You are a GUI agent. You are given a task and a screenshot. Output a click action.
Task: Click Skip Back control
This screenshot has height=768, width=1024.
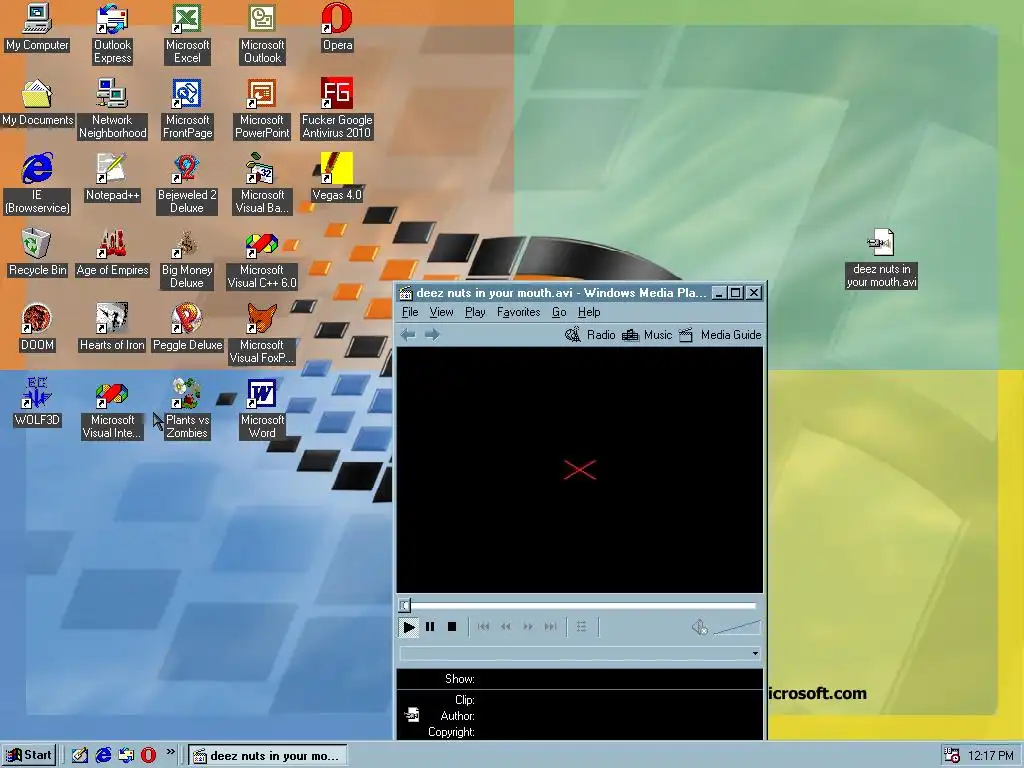point(483,627)
